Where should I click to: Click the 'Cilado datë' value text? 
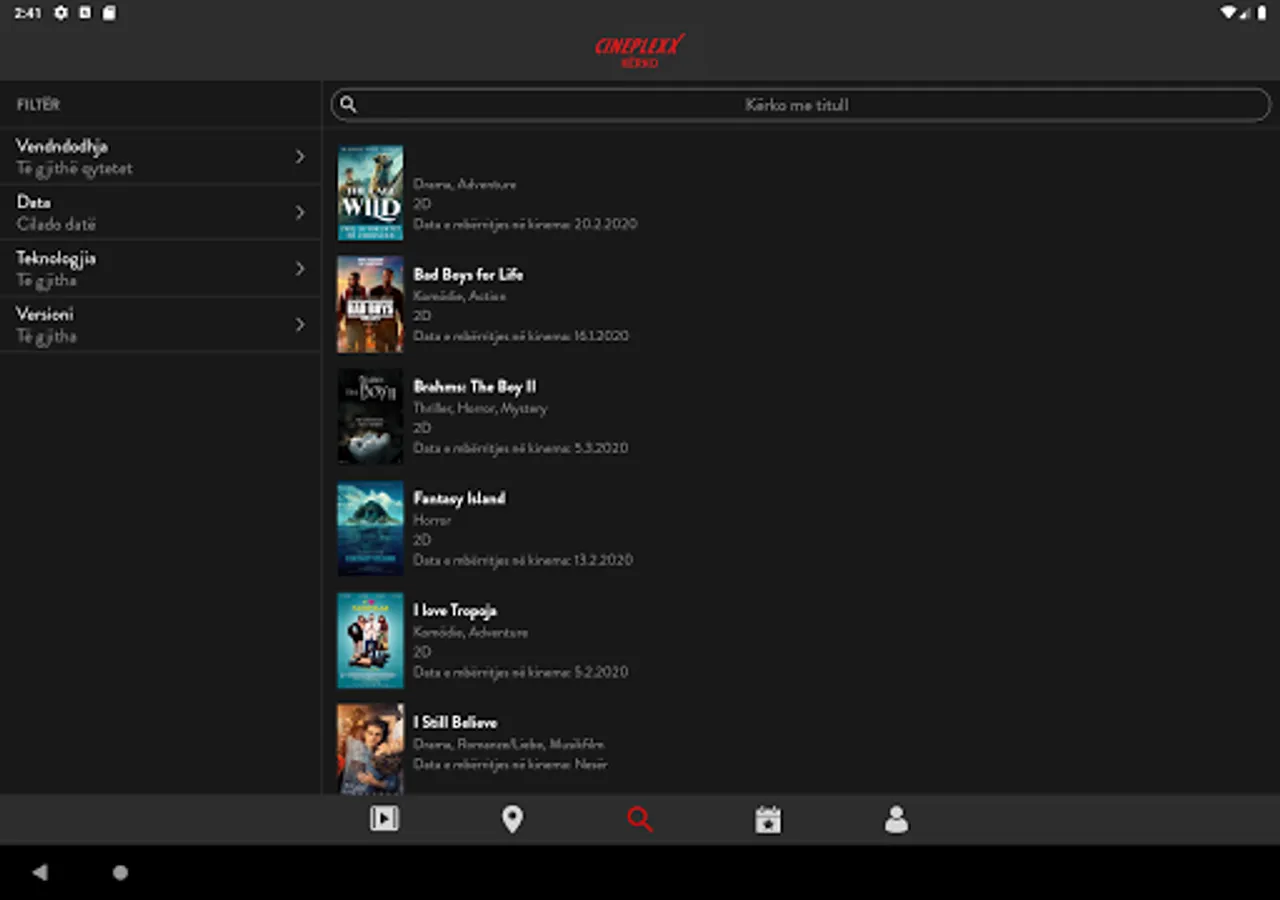[56, 224]
